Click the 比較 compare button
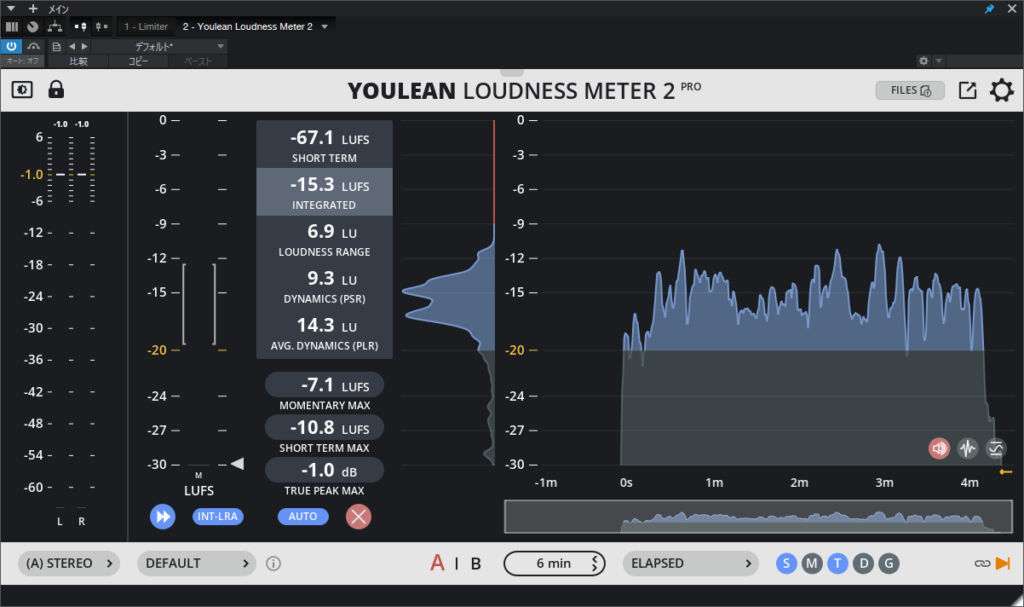1024x607 pixels. pyautogui.click(x=78, y=61)
